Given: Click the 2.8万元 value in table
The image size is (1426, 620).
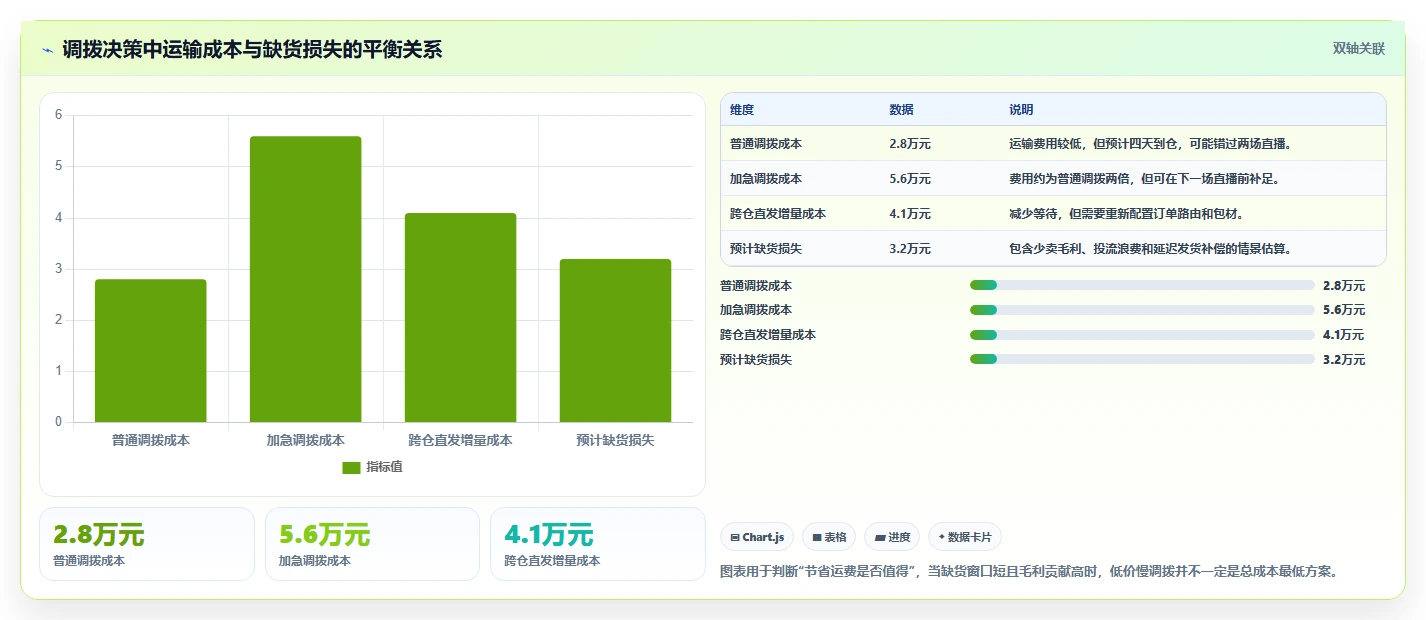Looking at the screenshot, I should (x=910, y=144).
